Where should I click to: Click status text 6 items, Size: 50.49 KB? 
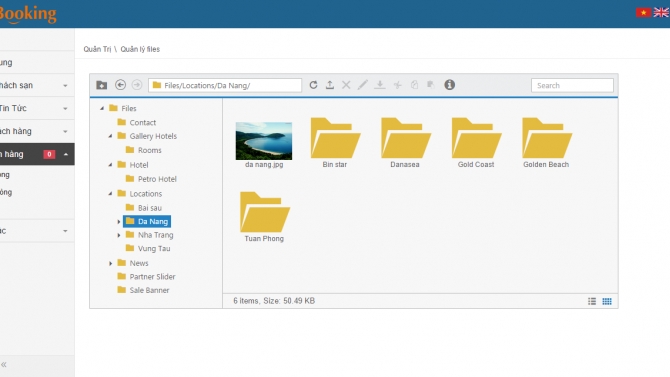274,301
